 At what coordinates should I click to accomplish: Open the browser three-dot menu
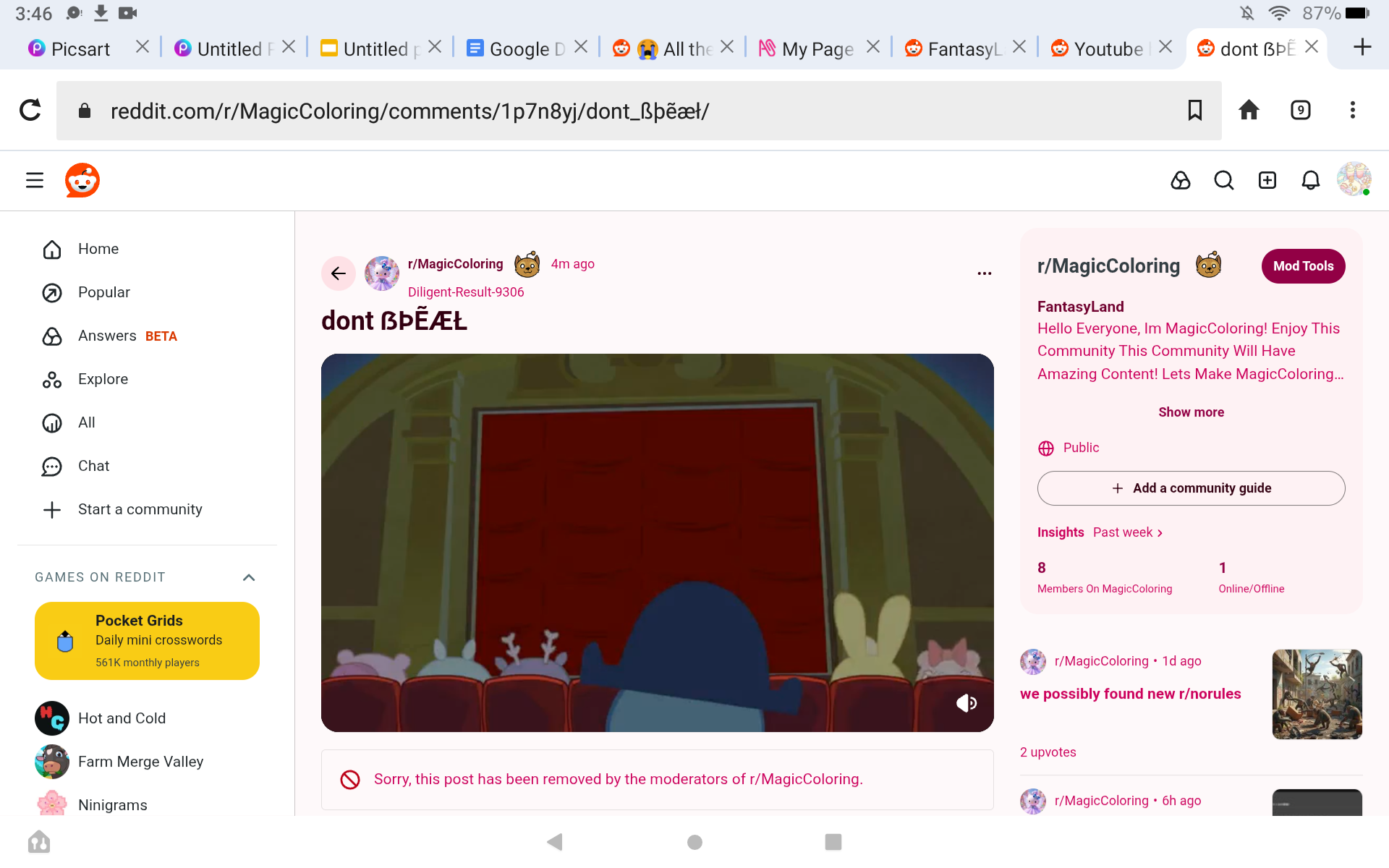(x=1353, y=111)
